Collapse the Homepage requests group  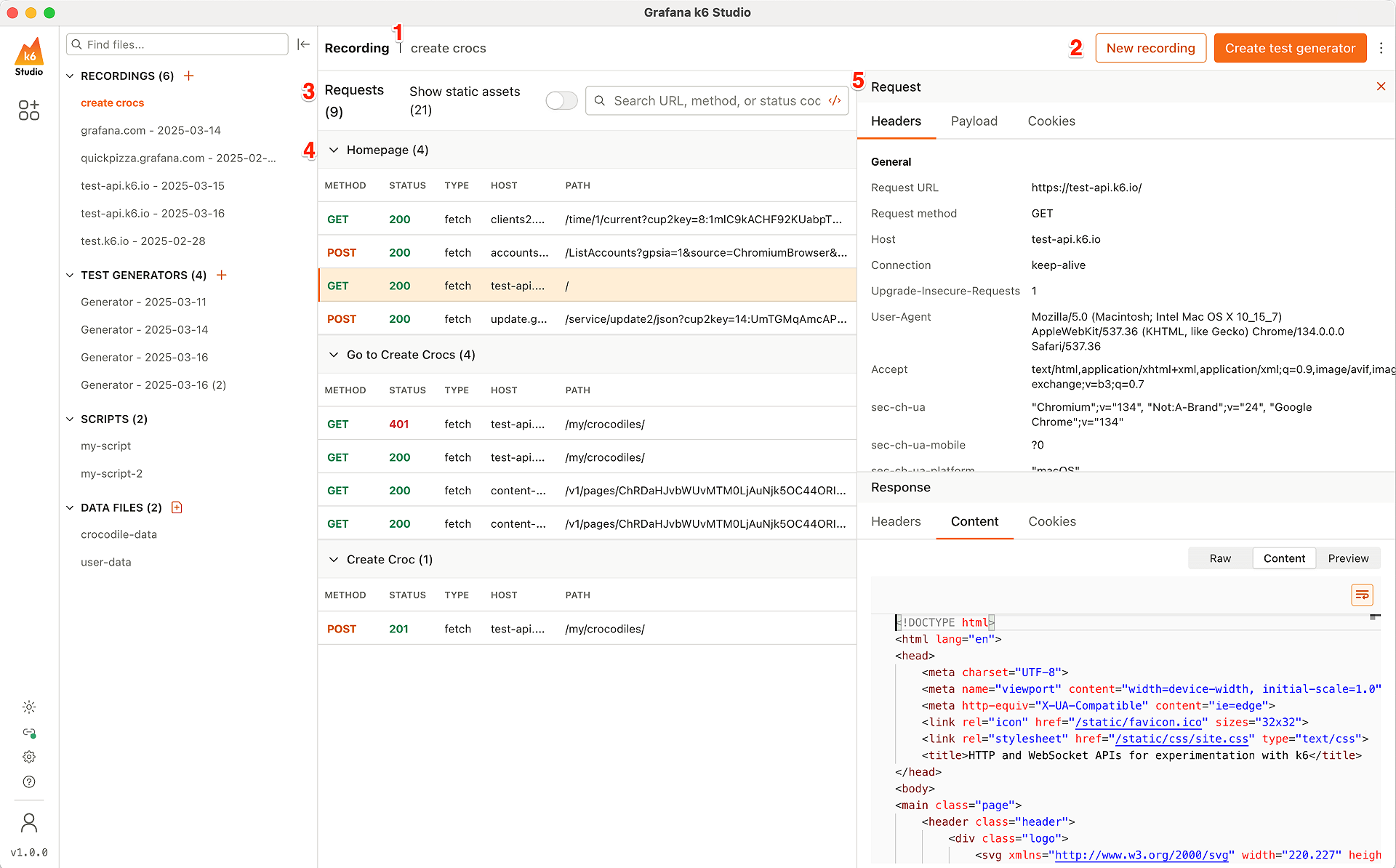pyautogui.click(x=334, y=150)
